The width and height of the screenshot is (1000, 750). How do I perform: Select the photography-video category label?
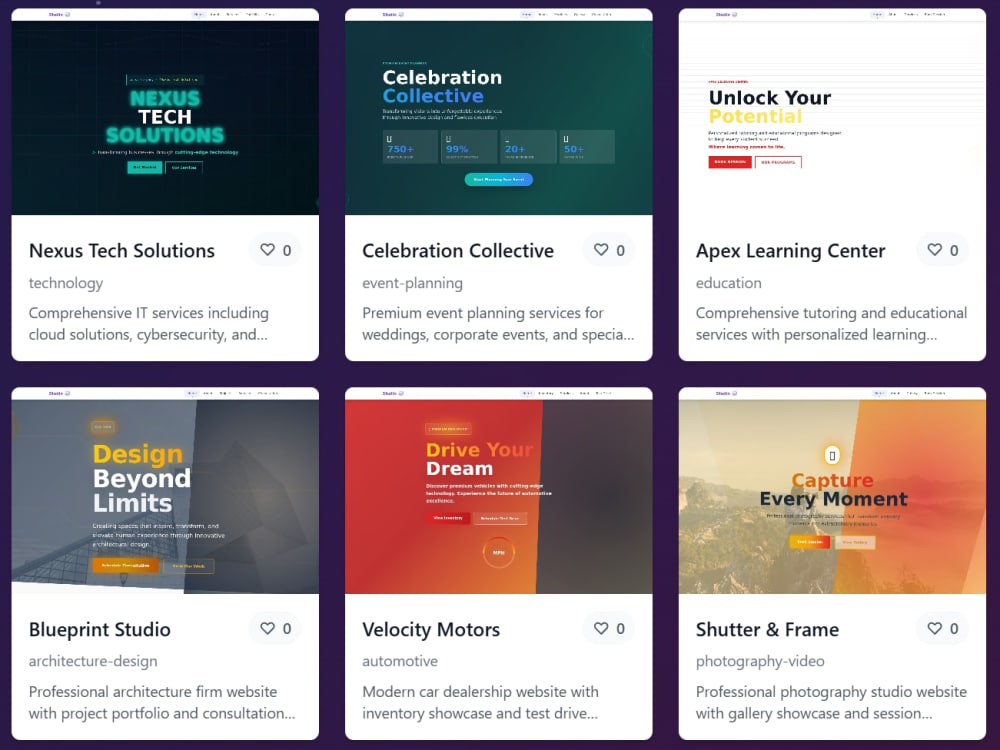tap(760, 661)
